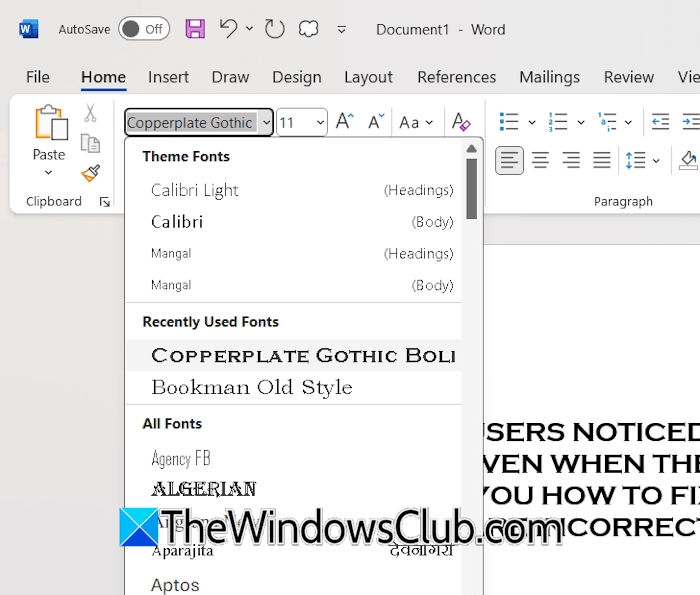Open the Change Case Aa menu

(416, 122)
